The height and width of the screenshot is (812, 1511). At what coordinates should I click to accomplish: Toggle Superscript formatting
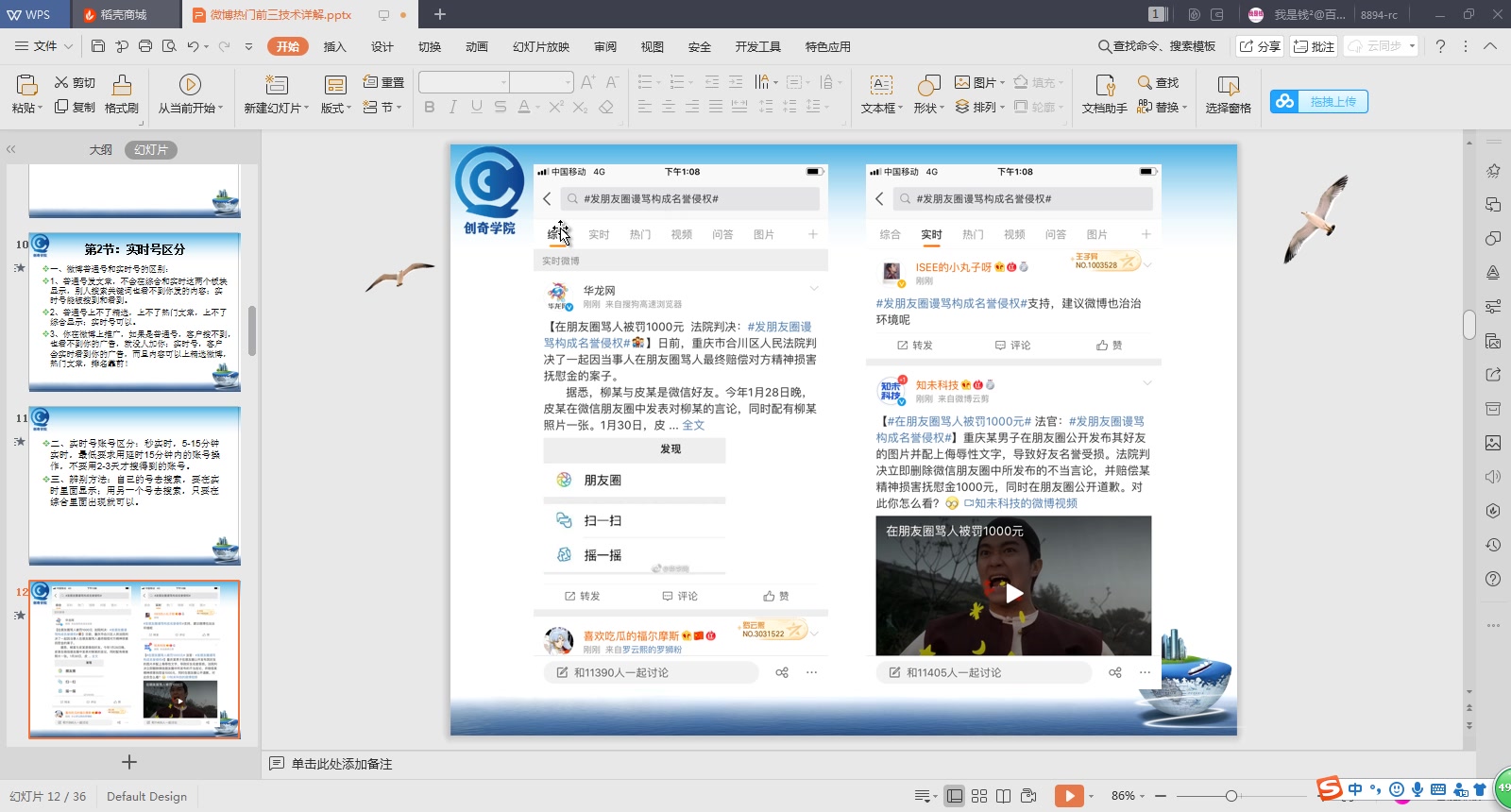tap(556, 107)
